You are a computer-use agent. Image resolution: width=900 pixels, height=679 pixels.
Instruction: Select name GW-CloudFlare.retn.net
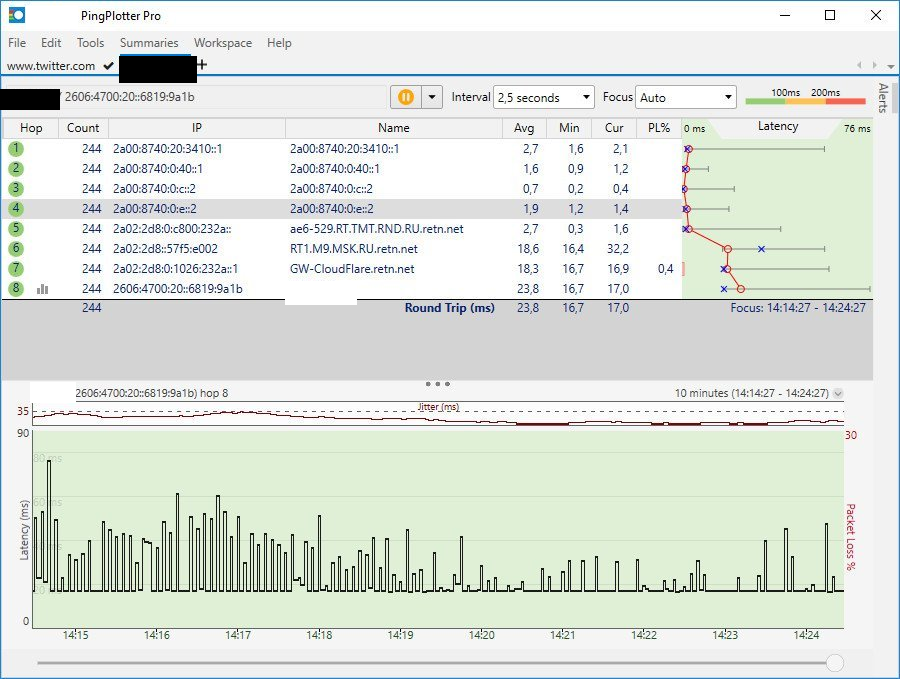352,269
